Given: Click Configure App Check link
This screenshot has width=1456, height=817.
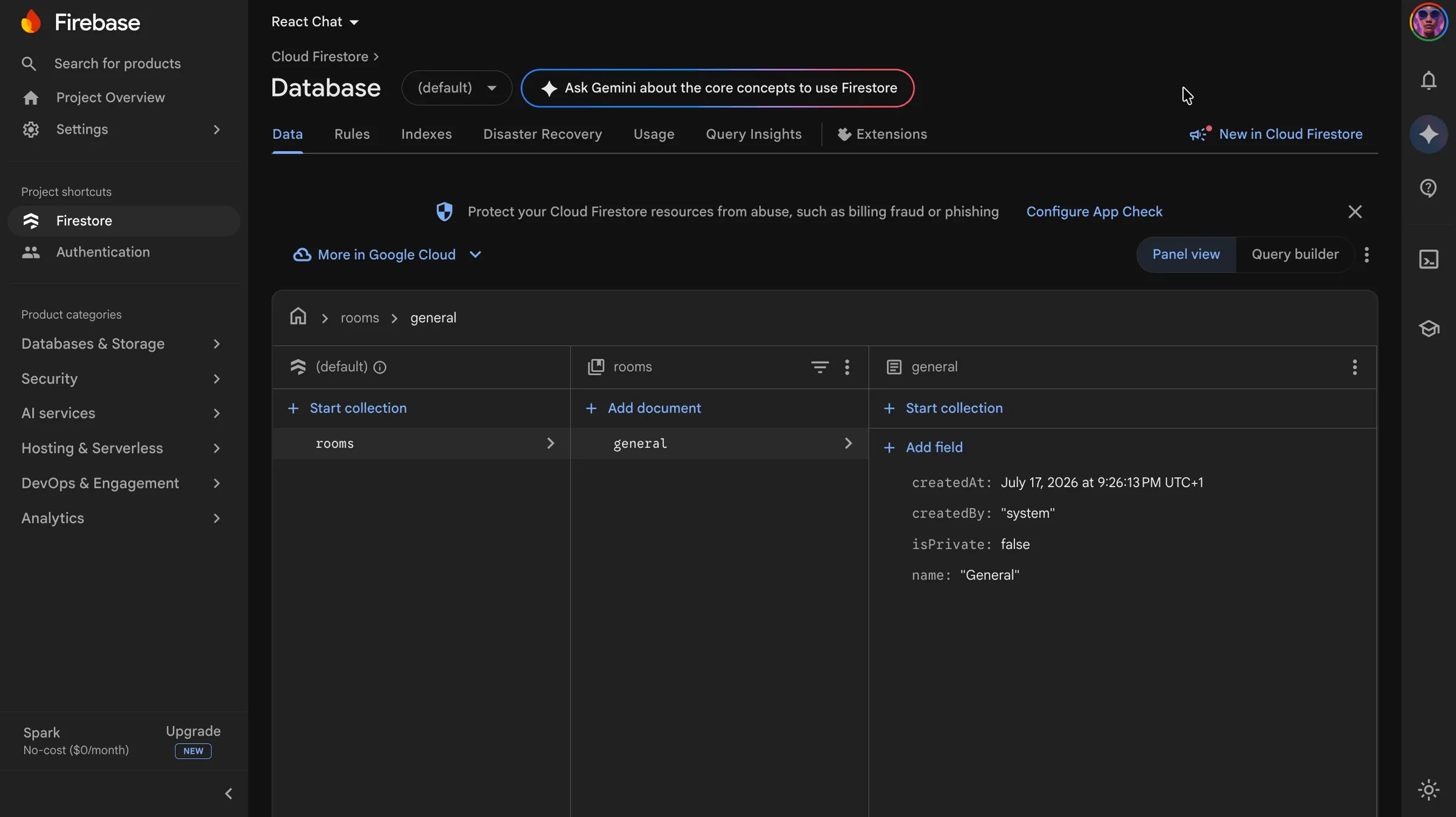Looking at the screenshot, I should (1094, 212).
